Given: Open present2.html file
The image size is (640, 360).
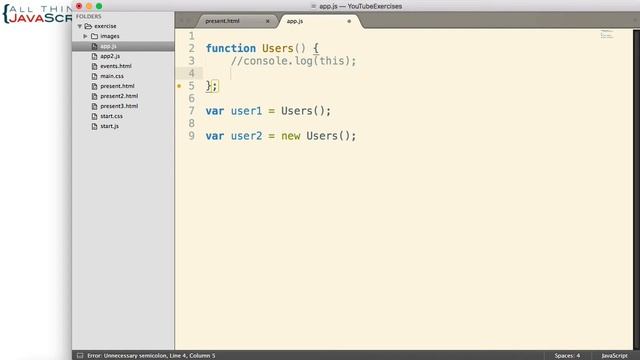Looking at the screenshot, I should (x=119, y=96).
